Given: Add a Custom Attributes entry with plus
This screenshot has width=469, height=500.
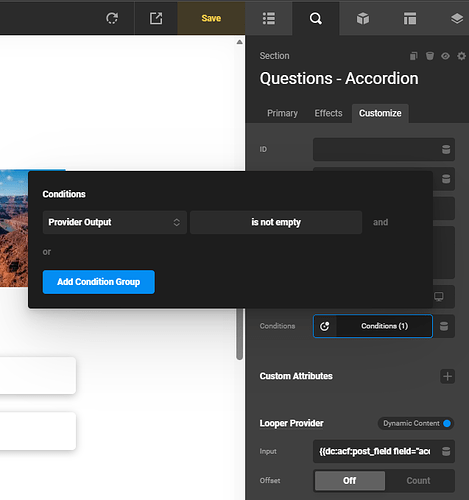Looking at the screenshot, I should pyautogui.click(x=447, y=376).
